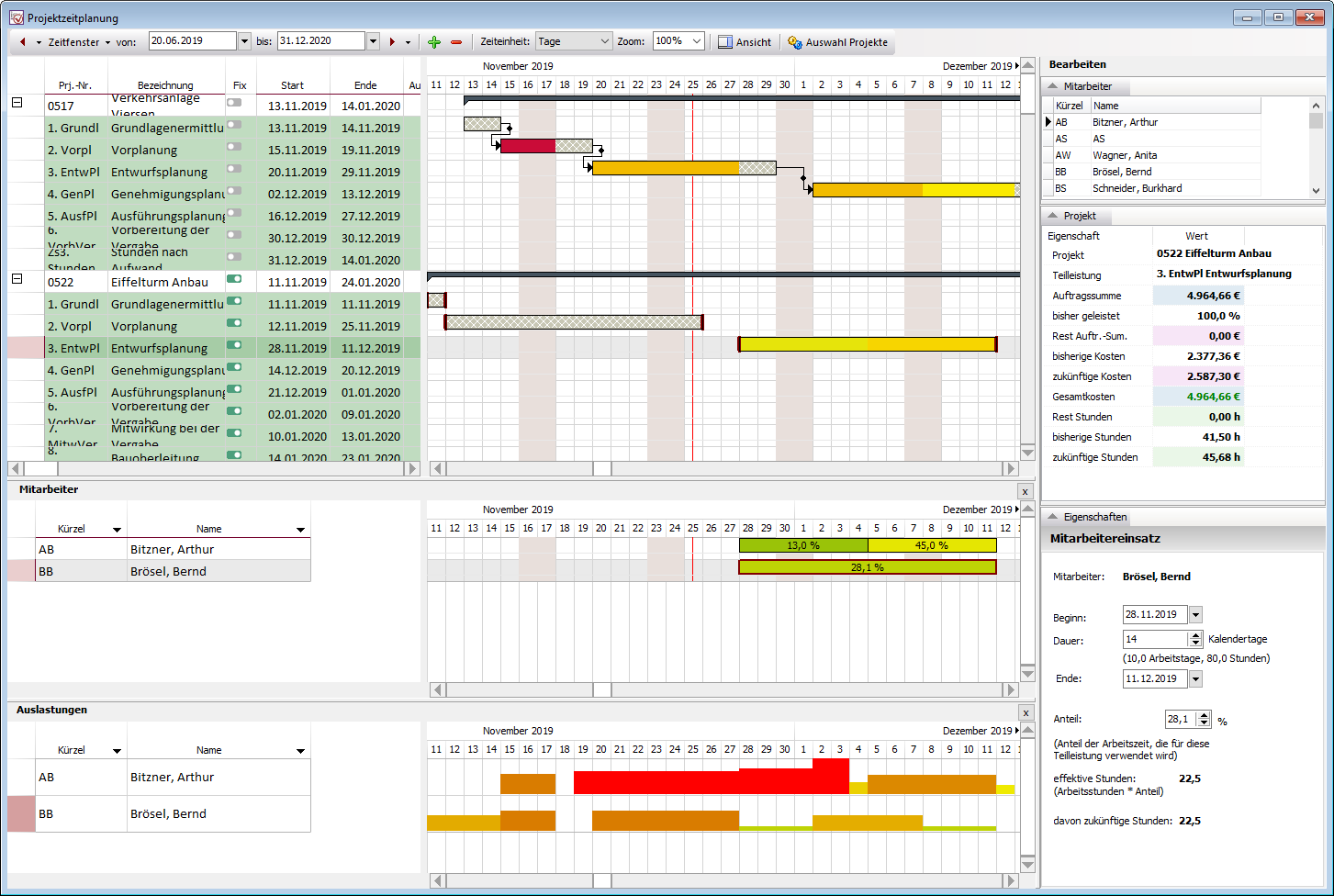The width and height of the screenshot is (1334, 896).
Task: Click the 28,1 % workload bar for Brösel
Action: pos(867,567)
